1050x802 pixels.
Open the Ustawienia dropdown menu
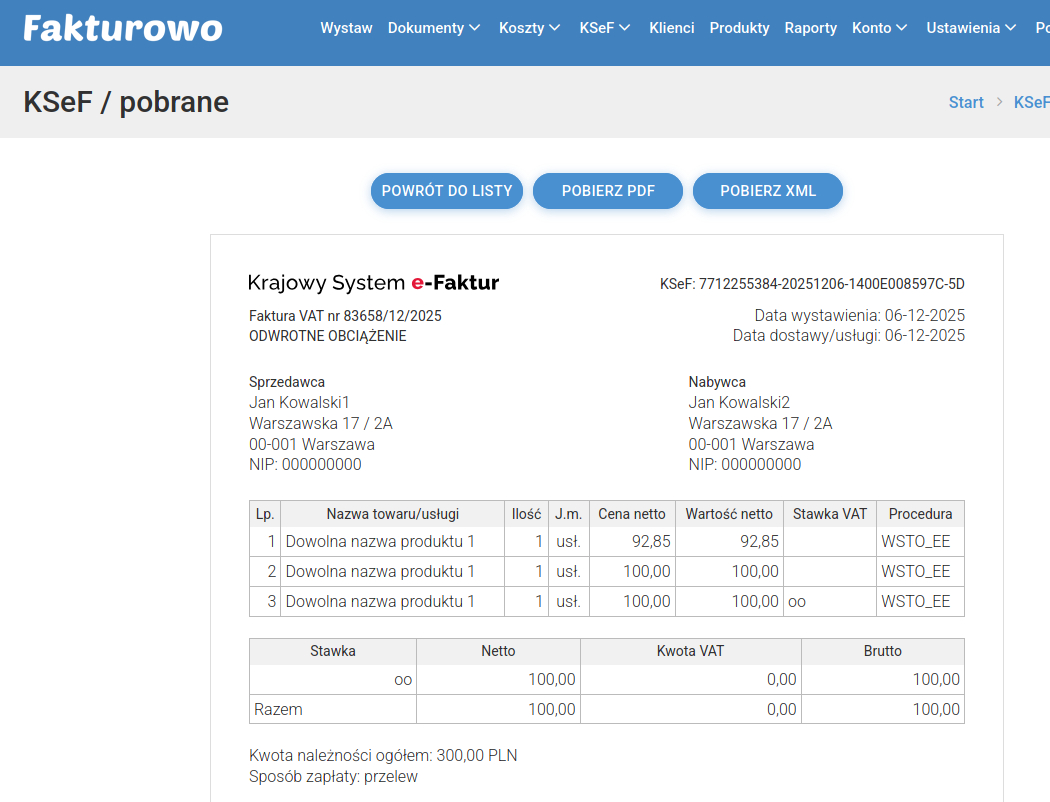pos(971,28)
